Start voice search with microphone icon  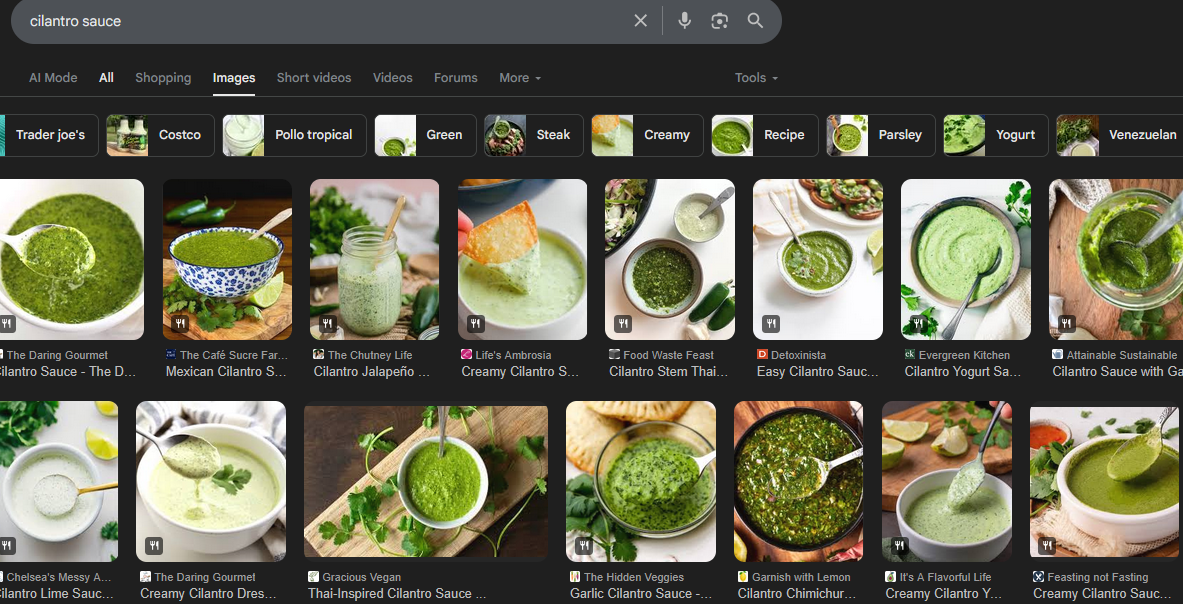point(684,21)
